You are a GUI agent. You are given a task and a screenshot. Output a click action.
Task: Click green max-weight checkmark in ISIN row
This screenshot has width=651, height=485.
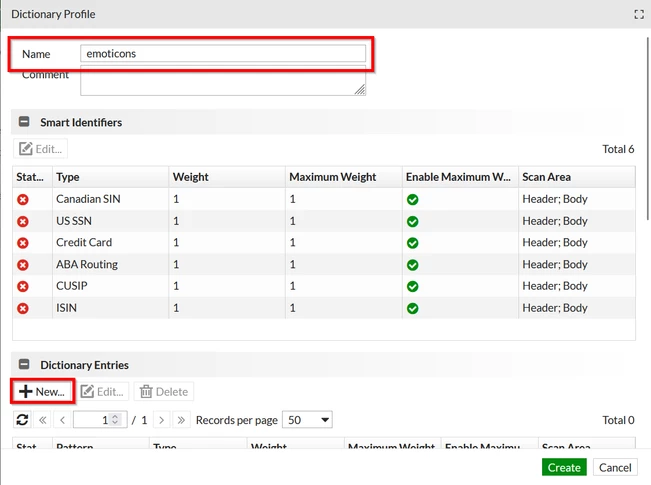(412, 308)
